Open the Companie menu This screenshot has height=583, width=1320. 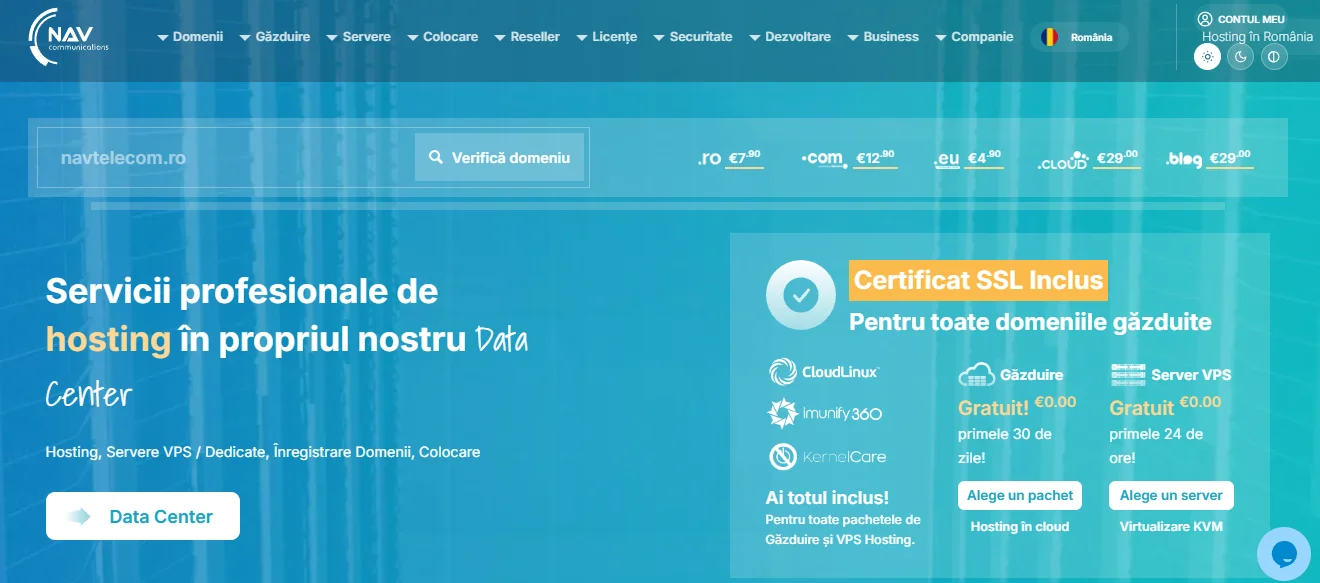coord(974,37)
